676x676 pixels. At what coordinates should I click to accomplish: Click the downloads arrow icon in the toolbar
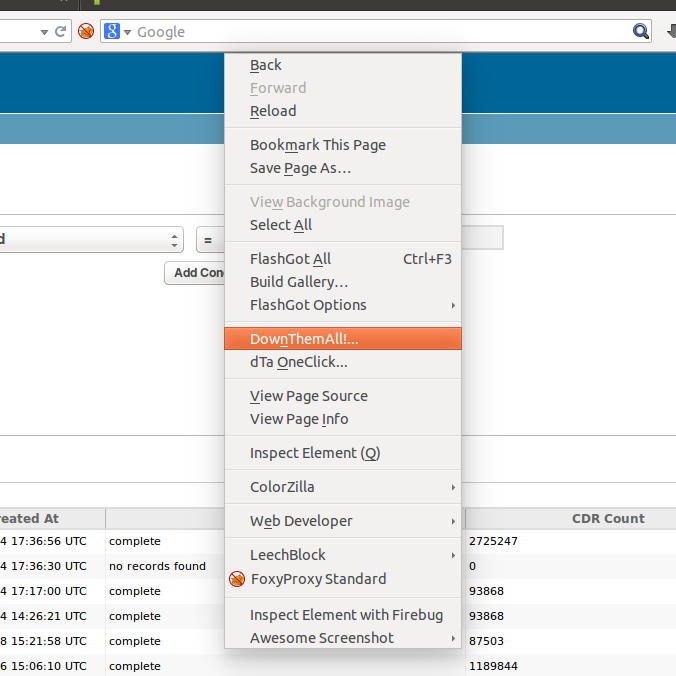pos(671,31)
